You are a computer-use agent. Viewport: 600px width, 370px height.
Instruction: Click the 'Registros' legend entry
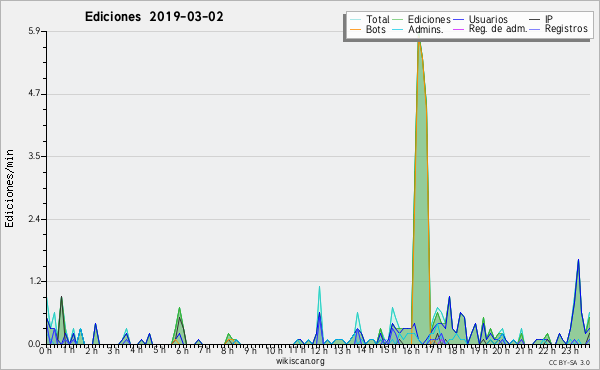coord(559,29)
